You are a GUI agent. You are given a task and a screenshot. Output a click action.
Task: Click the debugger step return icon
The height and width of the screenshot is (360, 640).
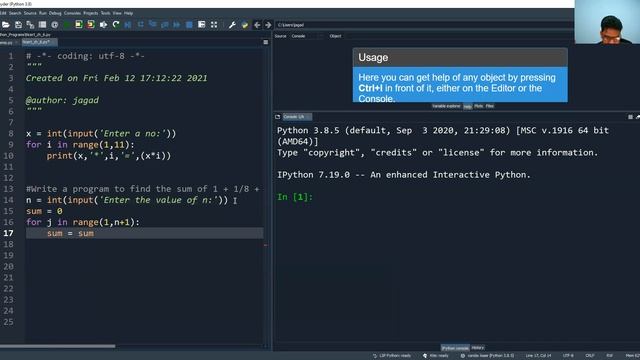(x=164, y=25)
